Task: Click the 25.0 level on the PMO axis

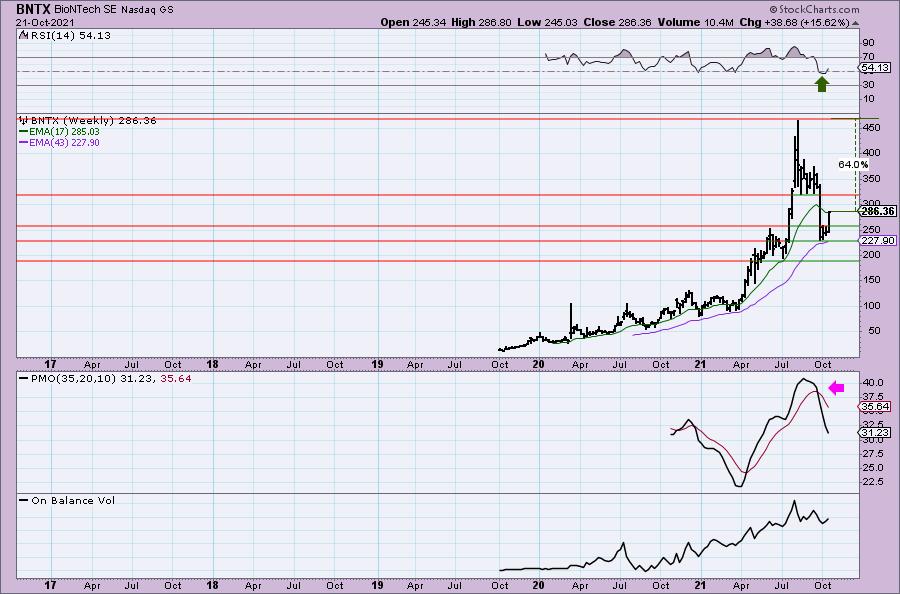Action: click(x=872, y=468)
